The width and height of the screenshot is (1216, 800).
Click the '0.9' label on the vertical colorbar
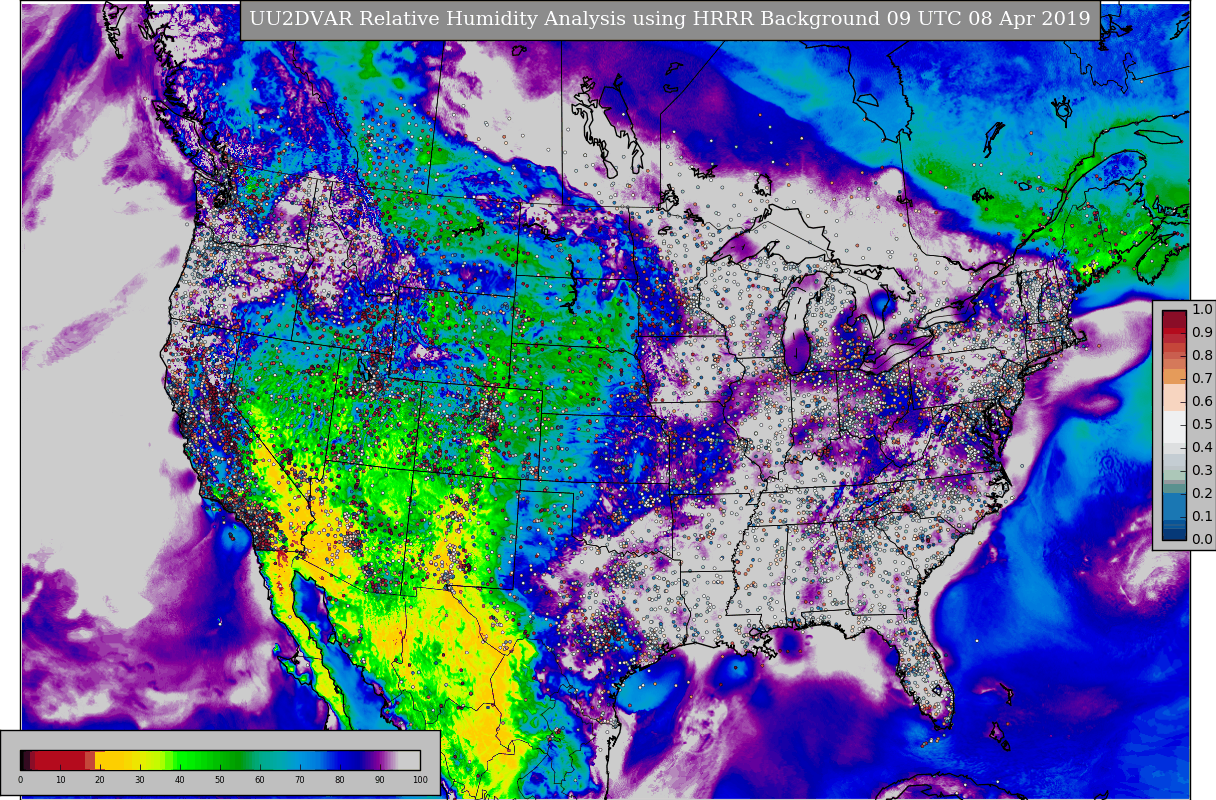pos(1202,333)
